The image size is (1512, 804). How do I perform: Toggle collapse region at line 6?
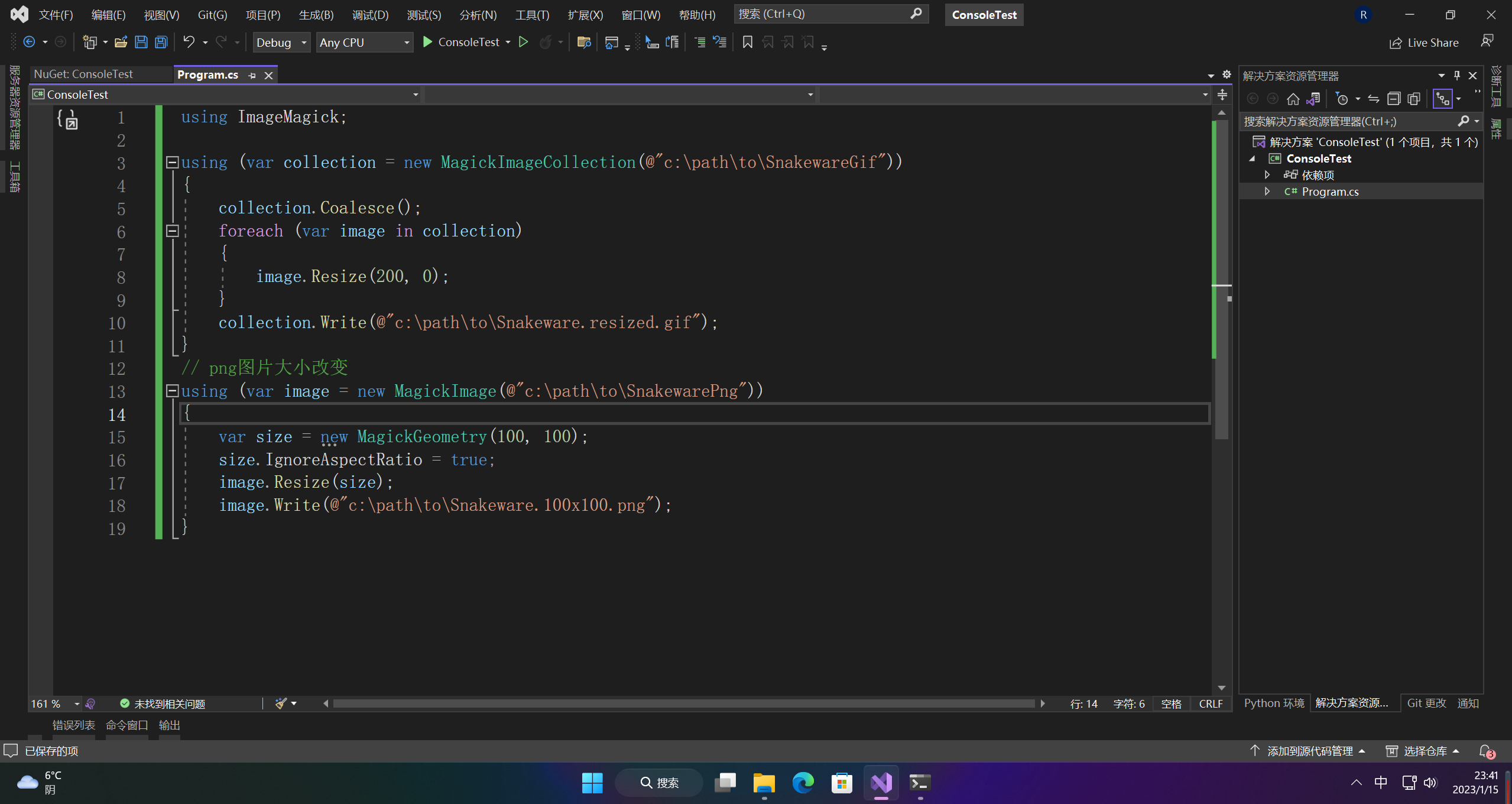(171, 230)
